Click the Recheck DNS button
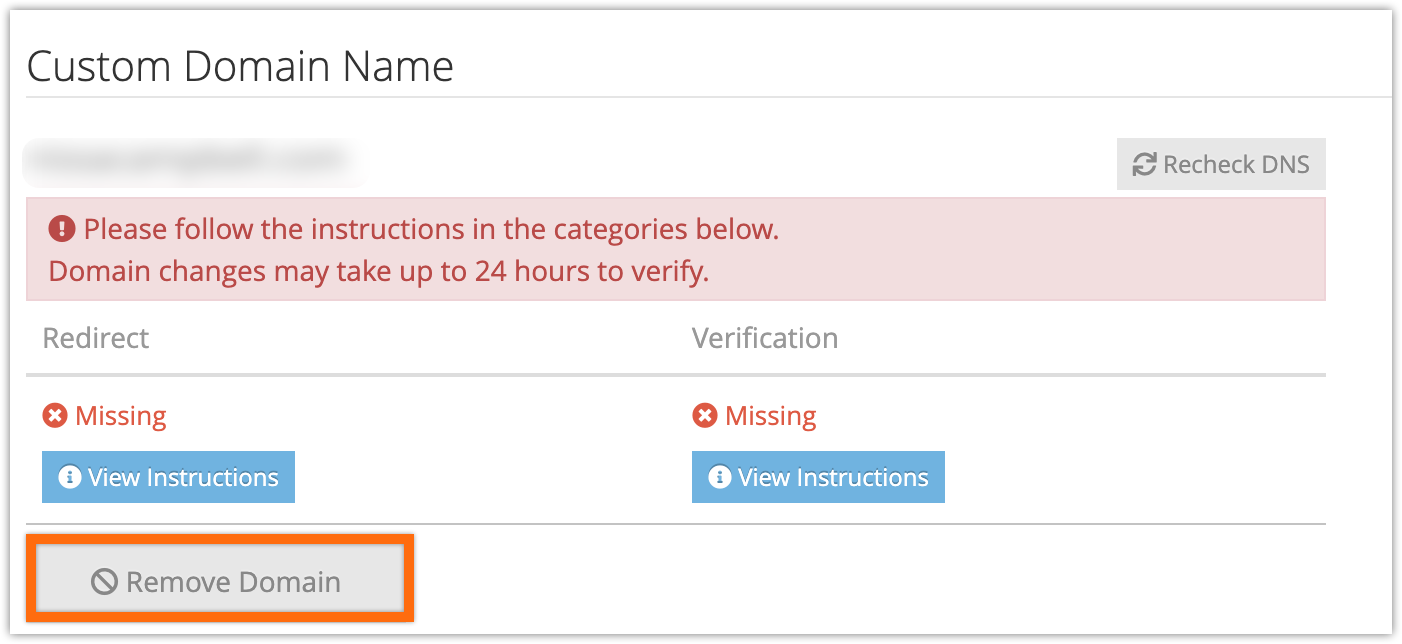This screenshot has height=644, width=1402. tap(1221, 164)
